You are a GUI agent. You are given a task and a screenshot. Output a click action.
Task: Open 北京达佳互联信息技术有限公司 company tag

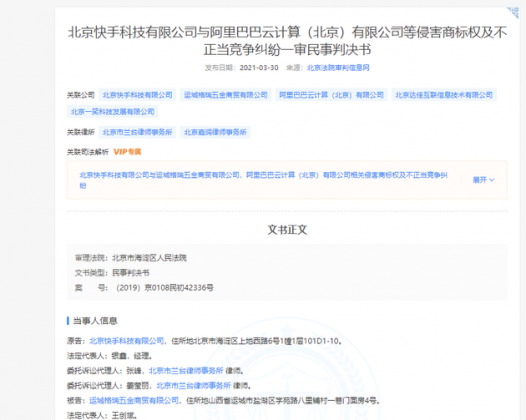point(444,95)
